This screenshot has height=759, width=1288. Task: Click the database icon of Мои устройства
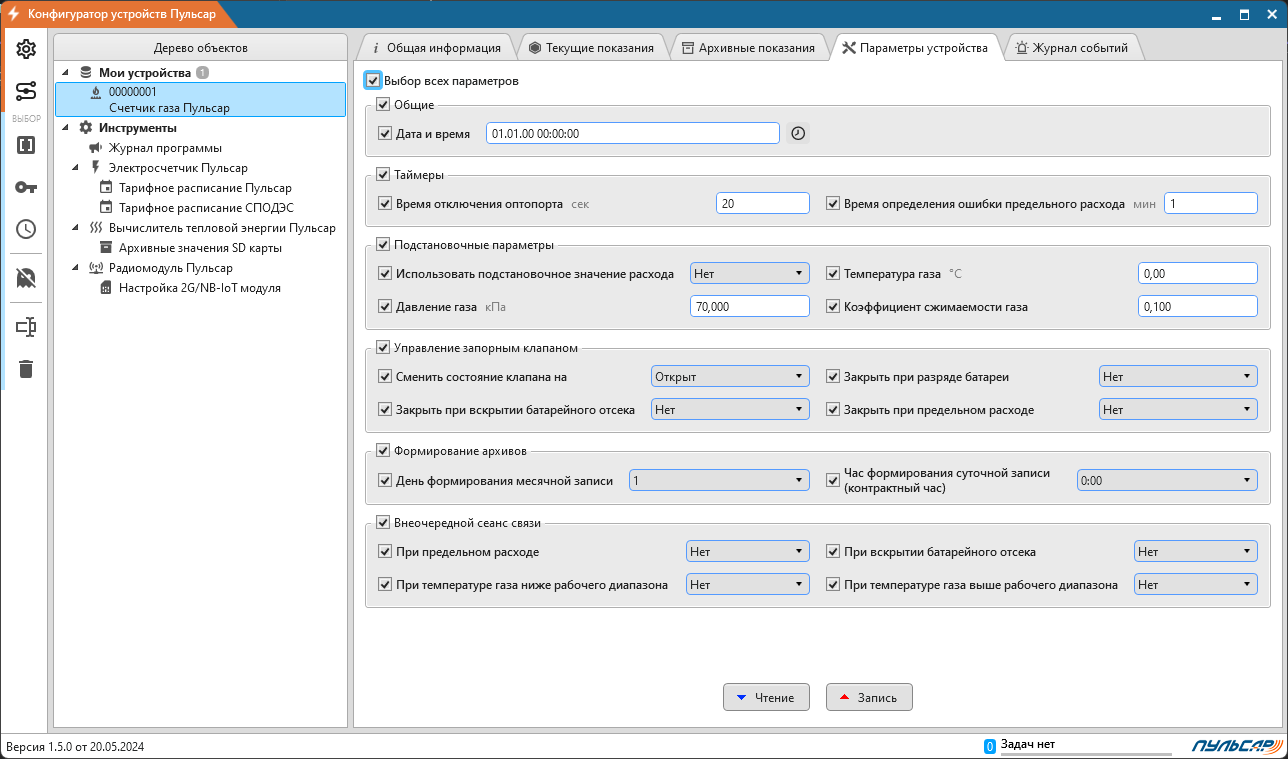86,73
